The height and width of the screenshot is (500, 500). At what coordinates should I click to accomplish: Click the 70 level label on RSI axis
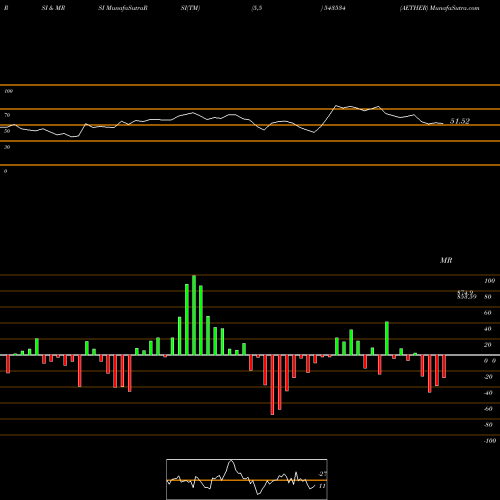click(x=7, y=115)
